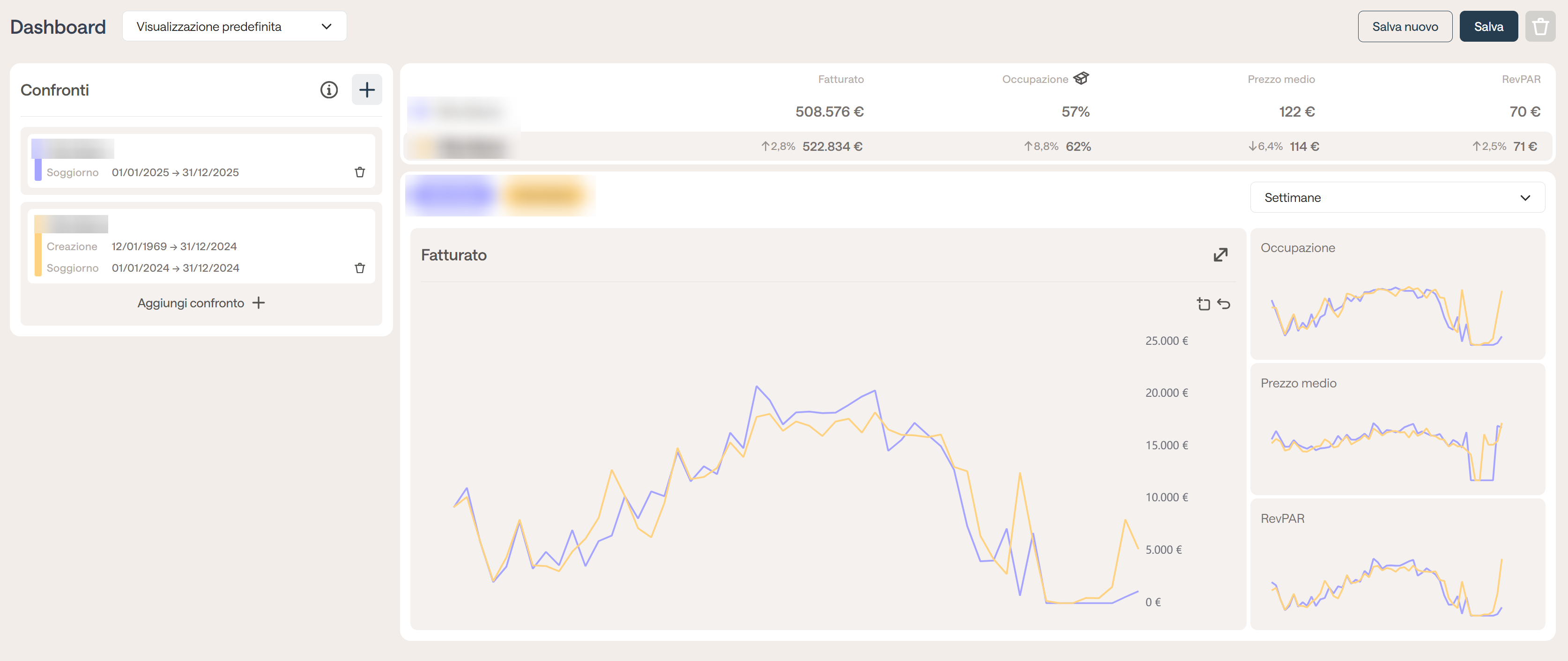Screen dimensions: 1568x661
Task: Delete the 2025 Soggiorno comparison
Action: (x=360, y=172)
